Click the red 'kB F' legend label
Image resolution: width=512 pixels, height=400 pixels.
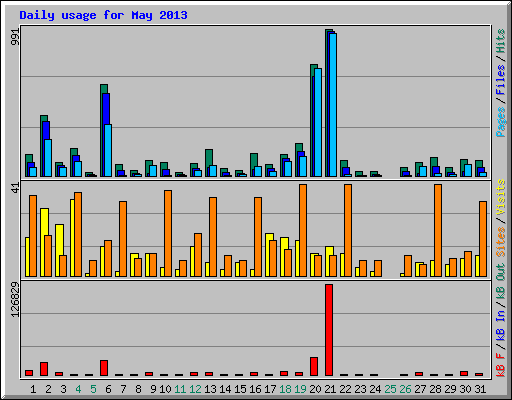click(x=500, y=364)
